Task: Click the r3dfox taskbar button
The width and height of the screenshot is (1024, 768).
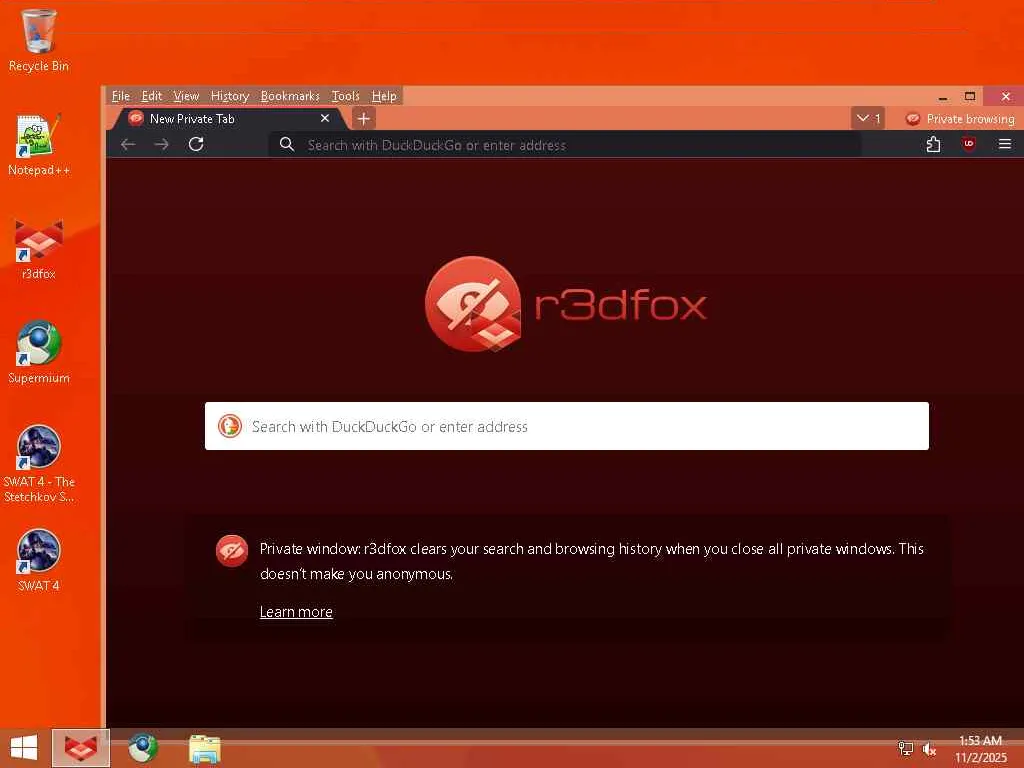Action: point(81,748)
